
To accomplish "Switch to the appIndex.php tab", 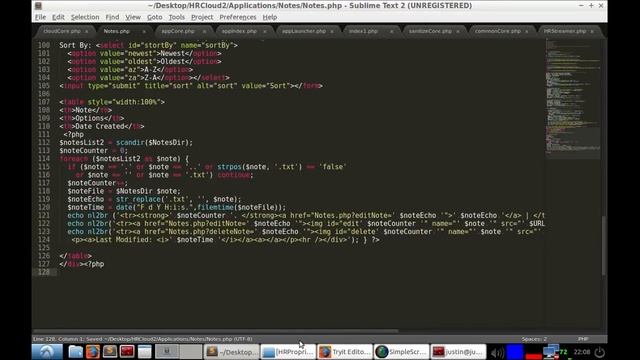I will coord(239,31).
